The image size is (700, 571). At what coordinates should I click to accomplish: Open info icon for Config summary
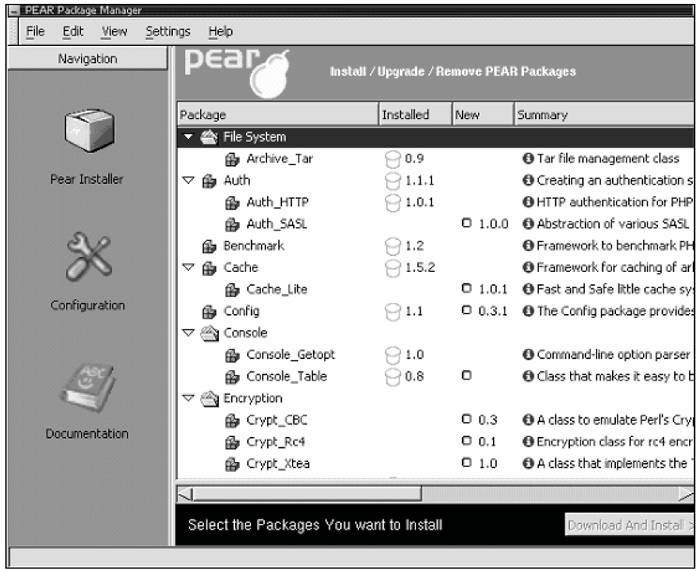(528, 311)
